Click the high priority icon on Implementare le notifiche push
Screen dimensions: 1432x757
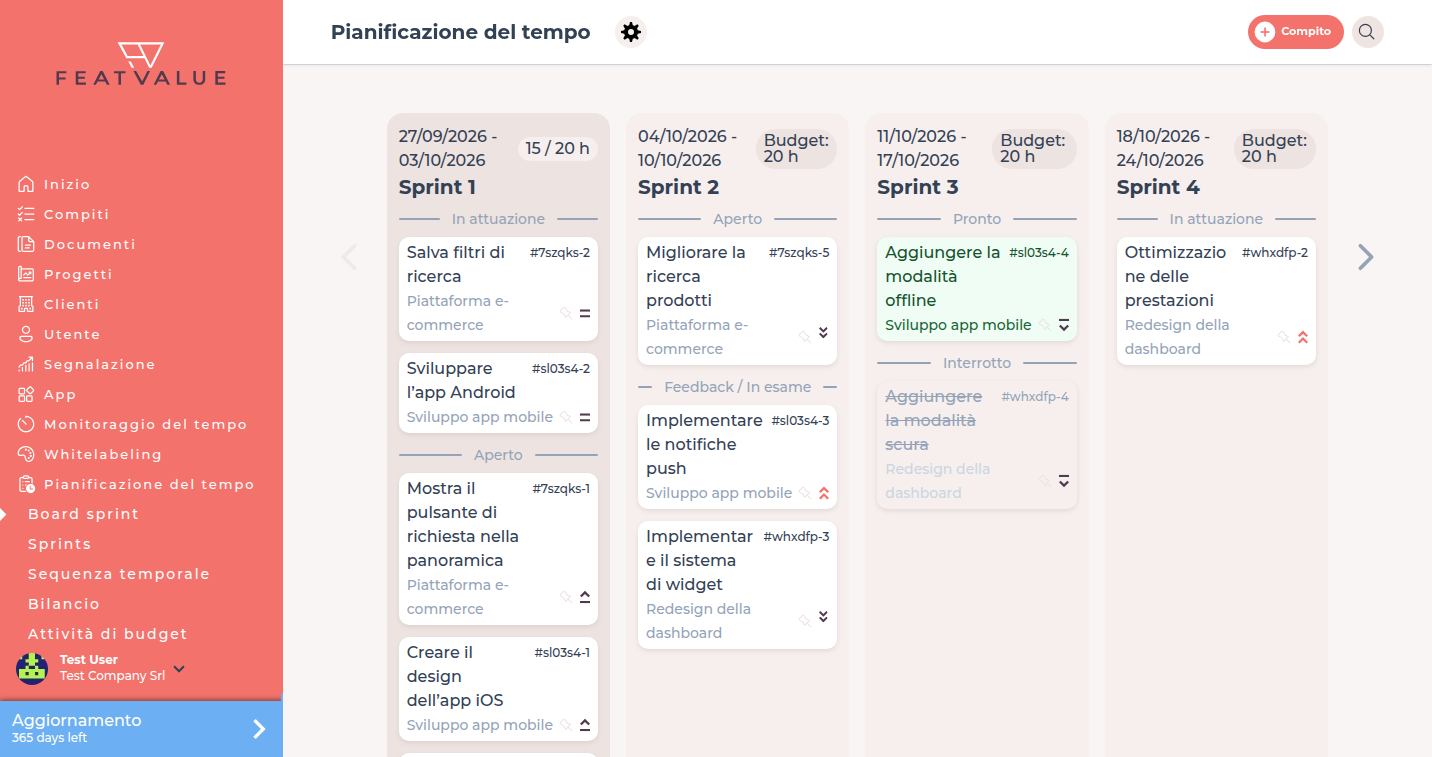824,493
